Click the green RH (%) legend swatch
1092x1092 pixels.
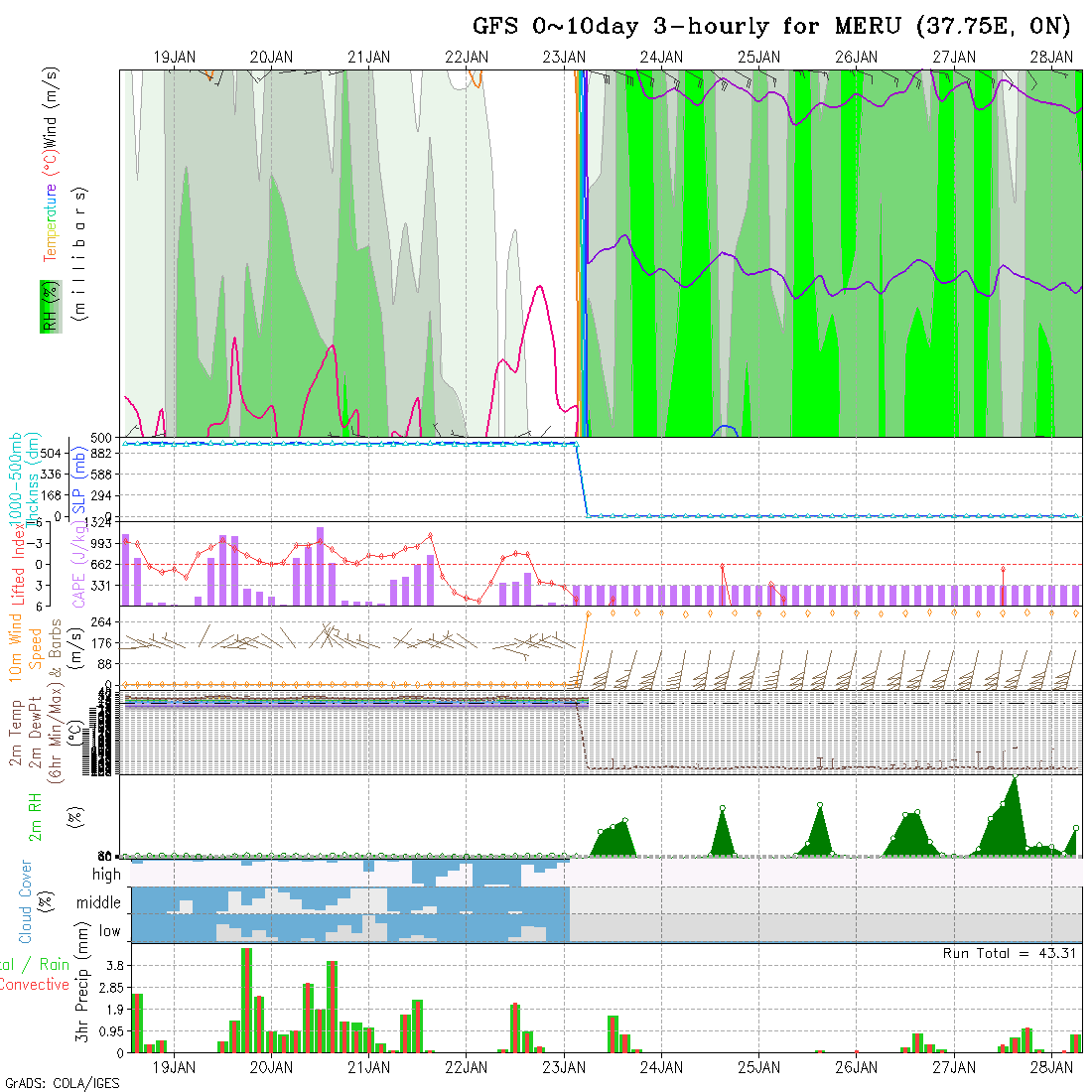coord(49,306)
